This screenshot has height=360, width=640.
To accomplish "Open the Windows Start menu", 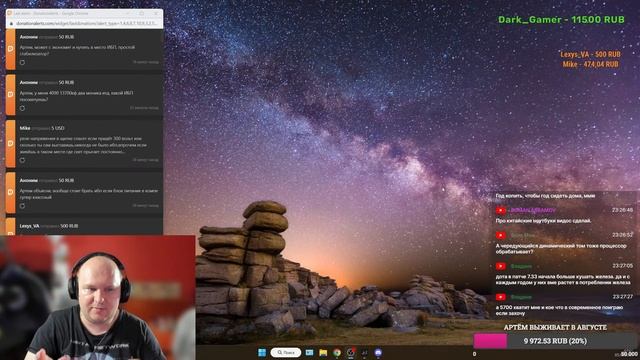I will point(262,352).
